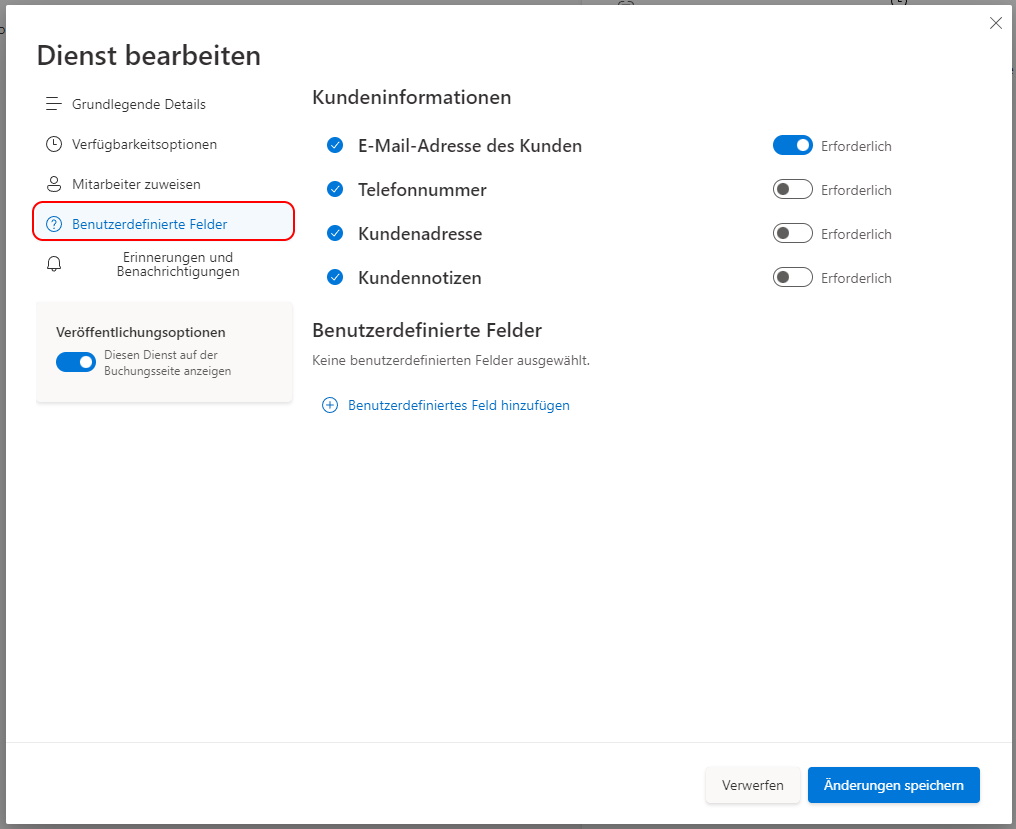This screenshot has height=829, width=1016.
Task: Click the Kundennotizen field label
Action: pyautogui.click(x=420, y=278)
